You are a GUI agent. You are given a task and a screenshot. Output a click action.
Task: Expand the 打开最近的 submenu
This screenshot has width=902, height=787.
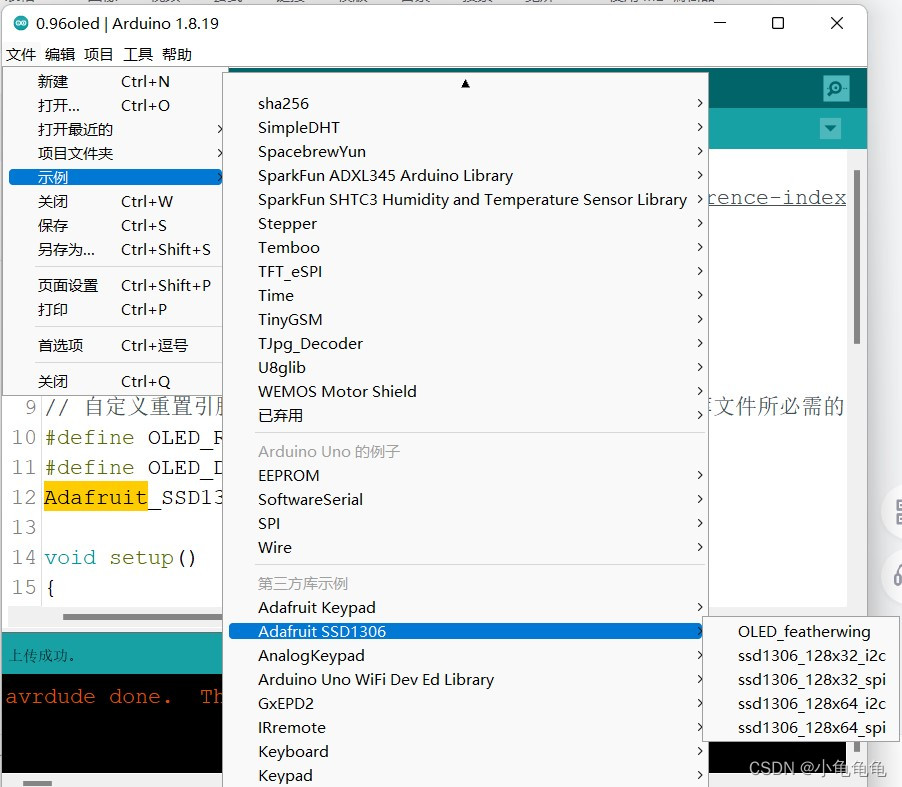[x=116, y=129]
